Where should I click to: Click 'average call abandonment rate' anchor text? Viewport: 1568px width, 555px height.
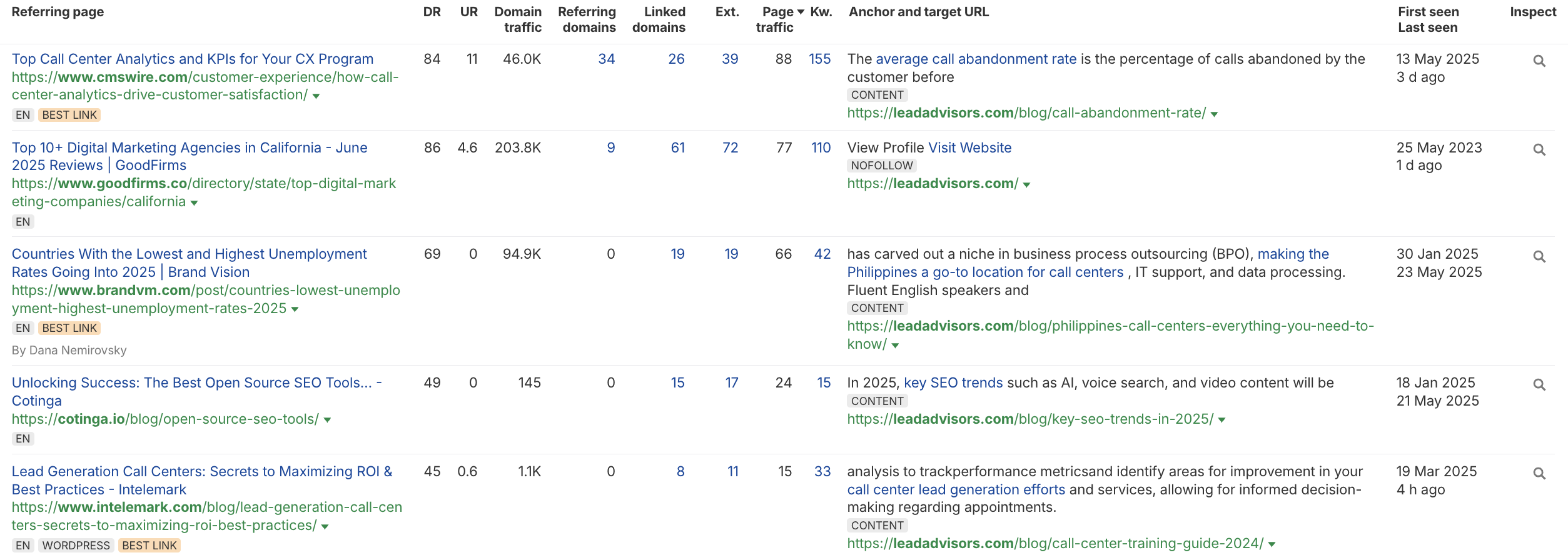pyautogui.click(x=976, y=59)
